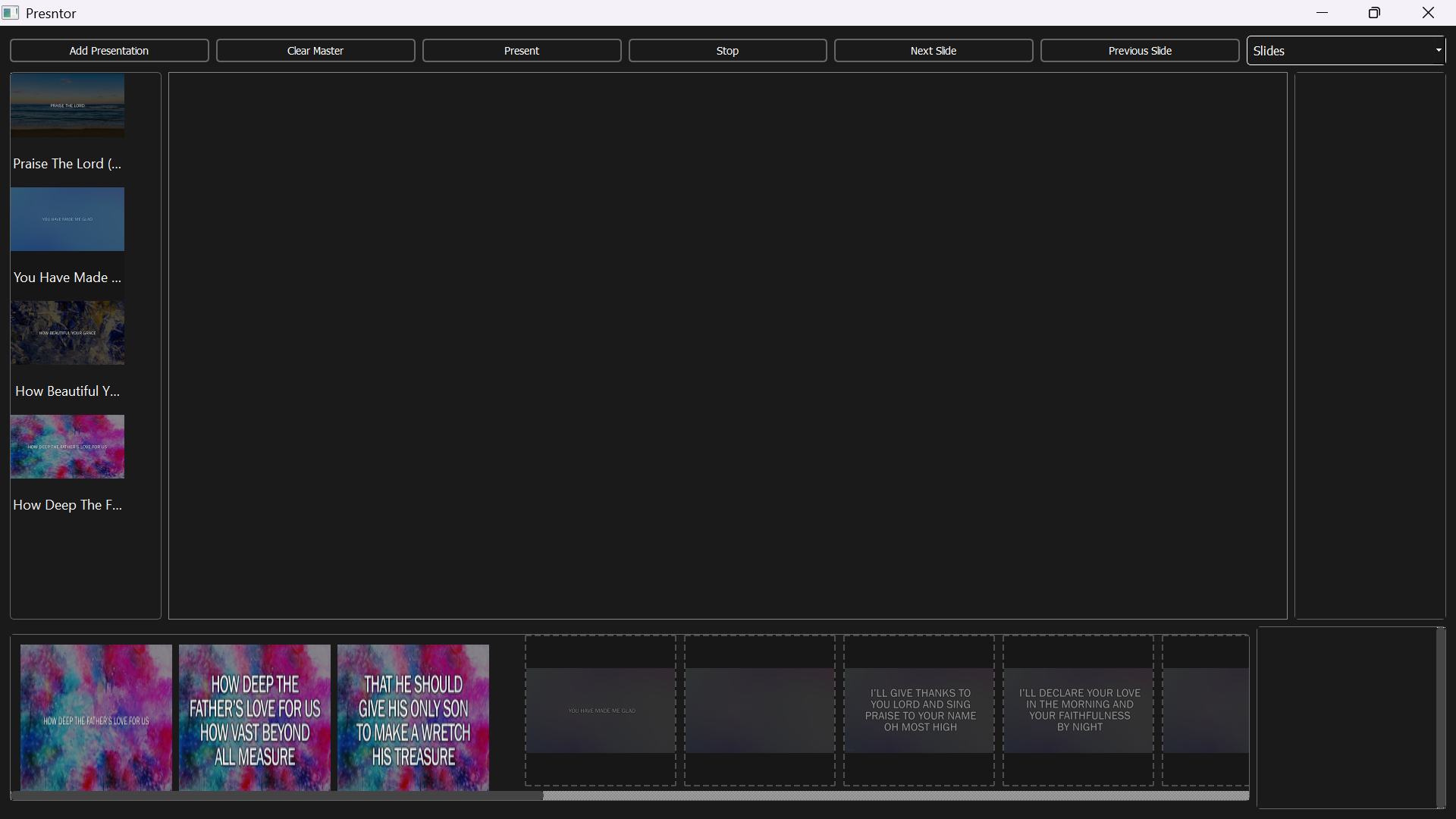Image resolution: width=1456 pixels, height=819 pixels.
Task: Go back with the Previous Slide button
Action: (x=1140, y=50)
